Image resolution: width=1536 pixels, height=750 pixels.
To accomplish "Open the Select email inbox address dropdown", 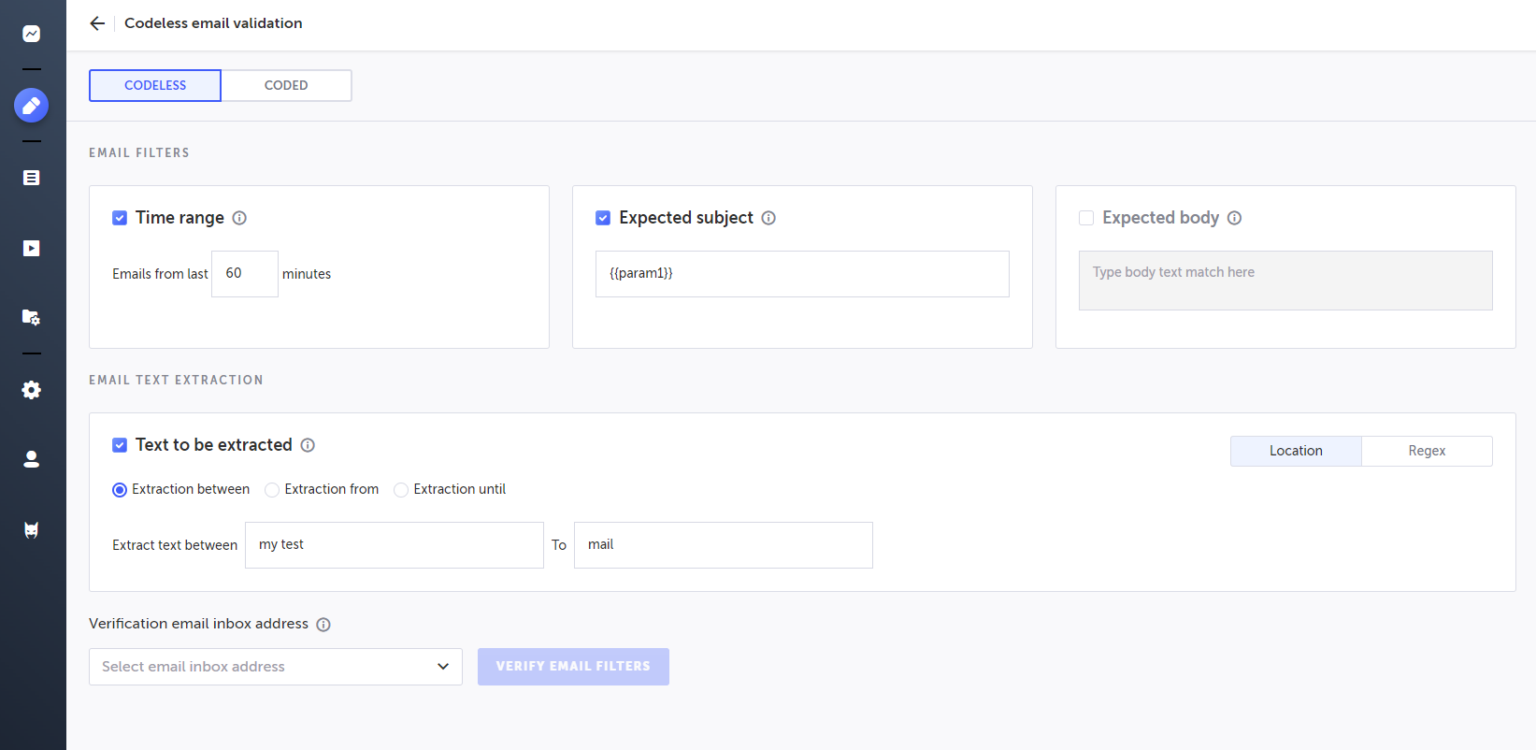I will [x=275, y=666].
